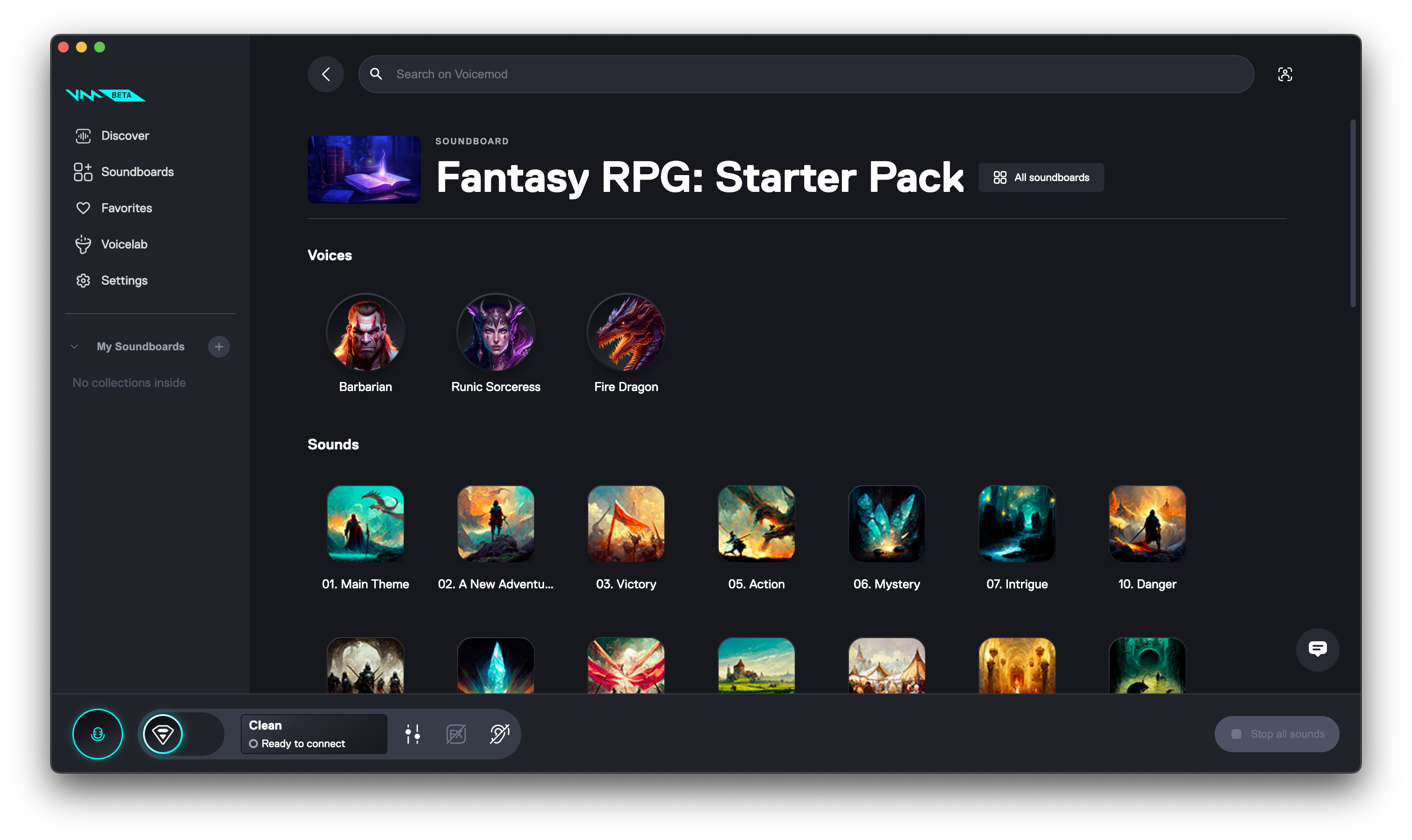Go back with the arrow button
The height and width of the screenshot is (840, 1412).
click(326, 74)
